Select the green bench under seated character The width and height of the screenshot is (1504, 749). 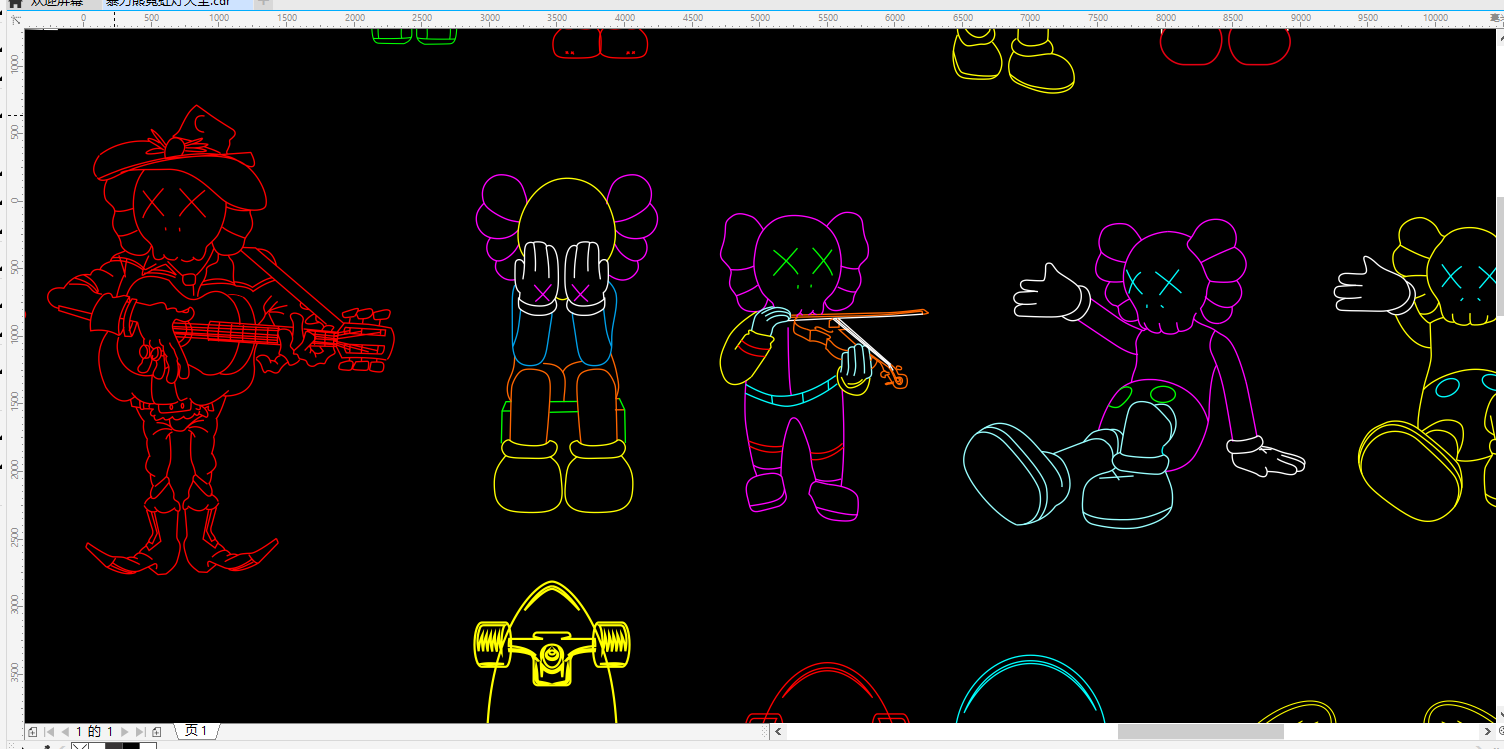(564, 422)
